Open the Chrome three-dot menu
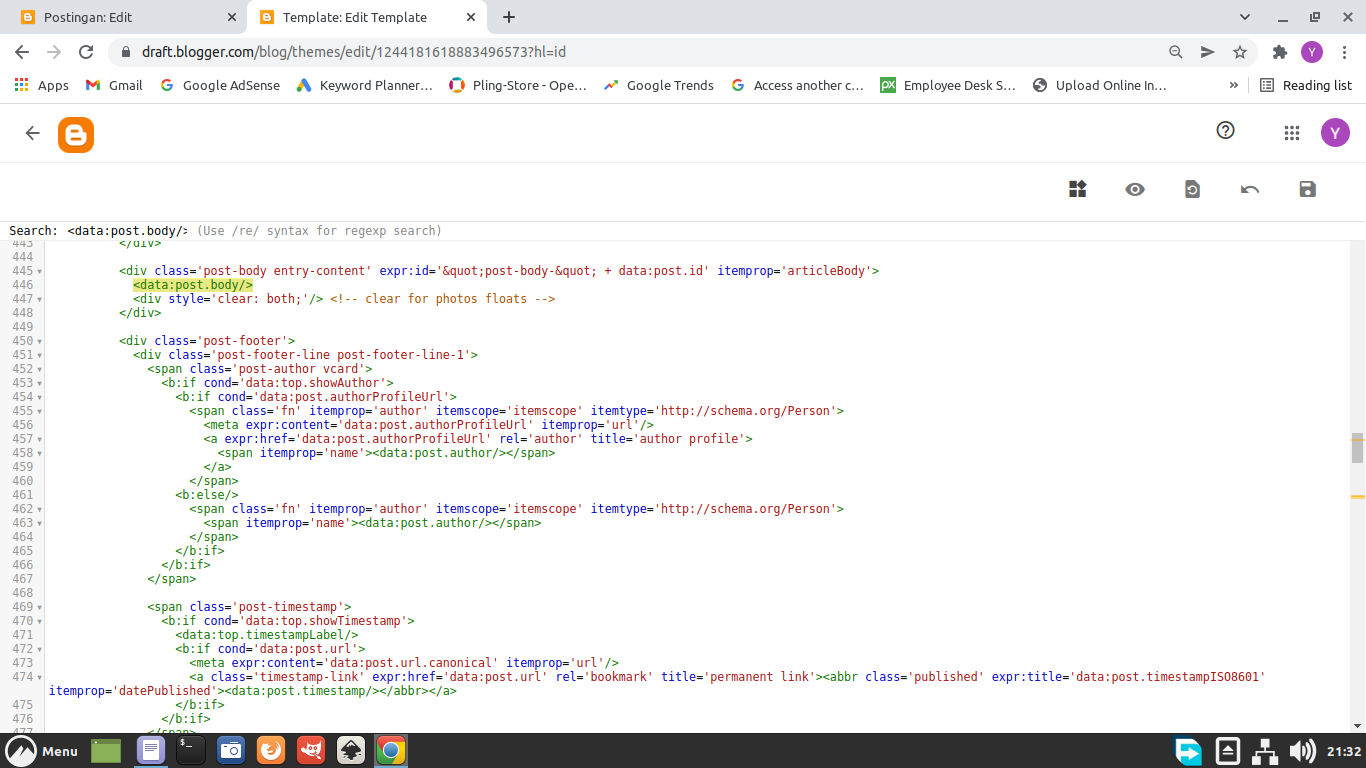 pyautogui.click(x=1344, y=52)
